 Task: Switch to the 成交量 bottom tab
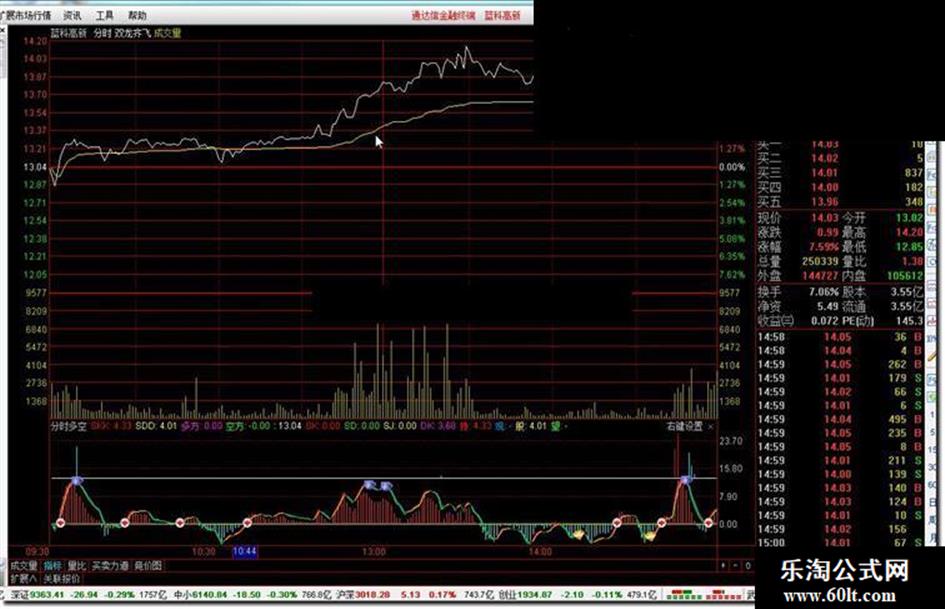[x=24, y=566]
